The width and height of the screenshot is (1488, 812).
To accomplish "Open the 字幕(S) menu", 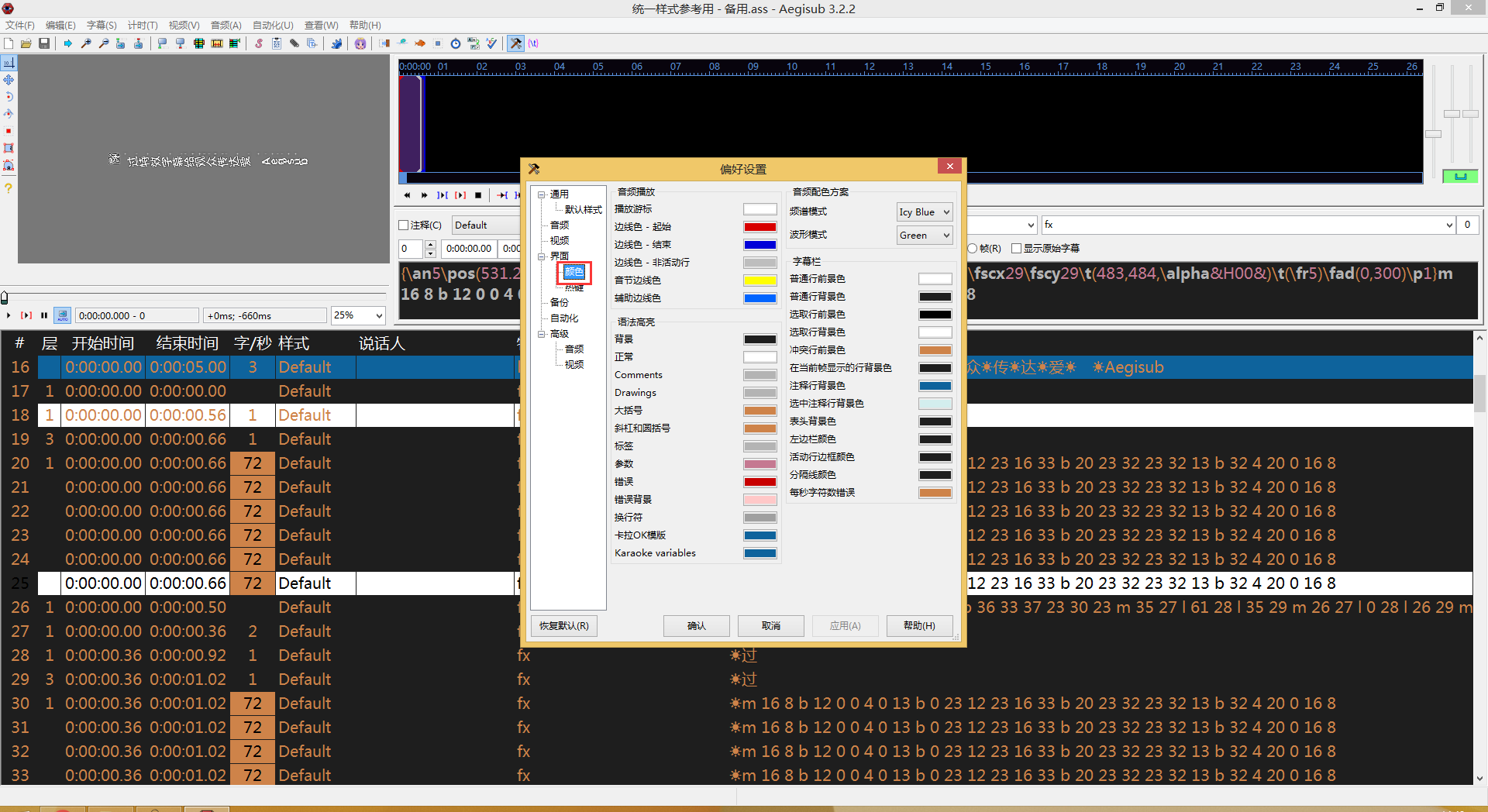I will (102, 26).
